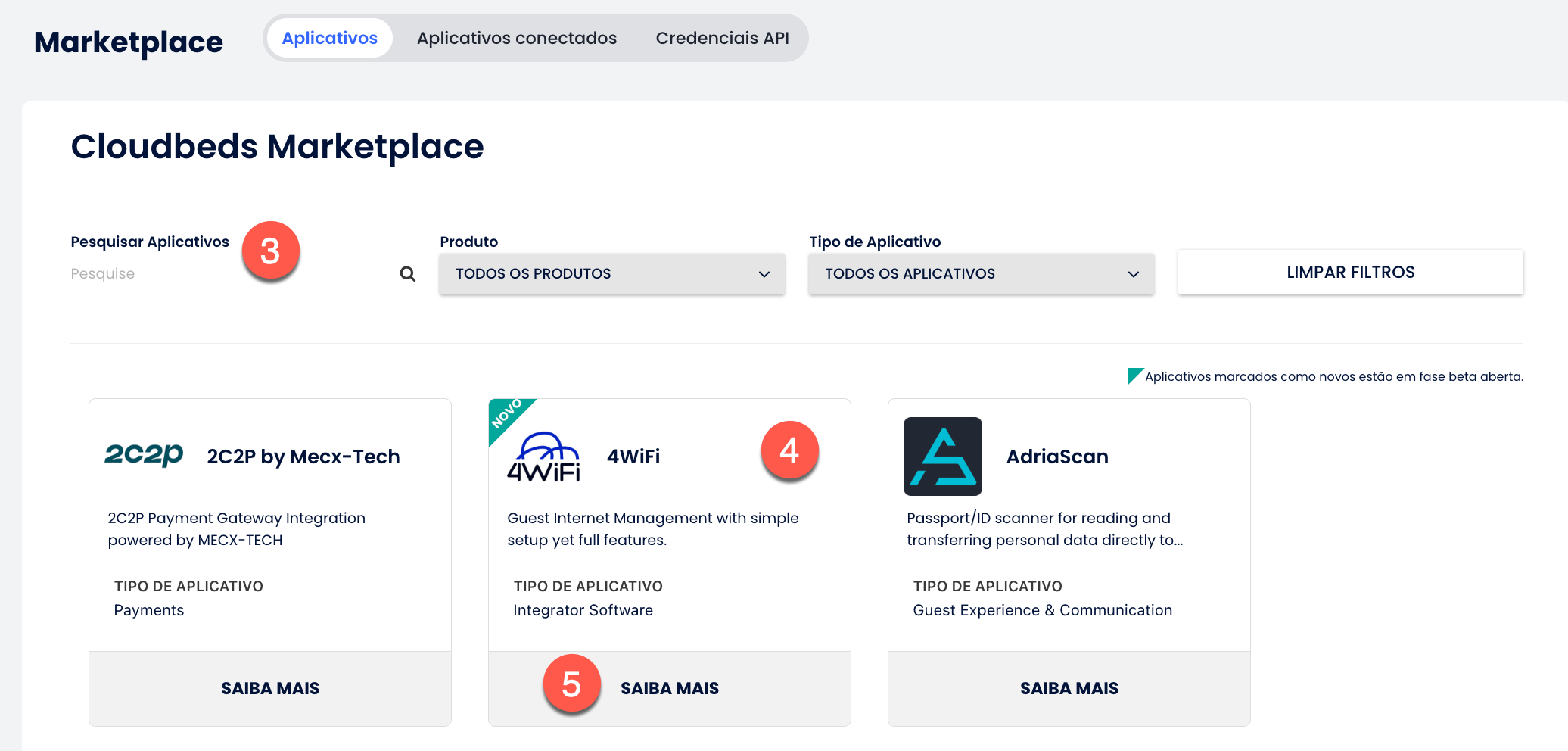
Task: Click Saiba Mais on 2C2P card
Action: [x=270, y=688]
